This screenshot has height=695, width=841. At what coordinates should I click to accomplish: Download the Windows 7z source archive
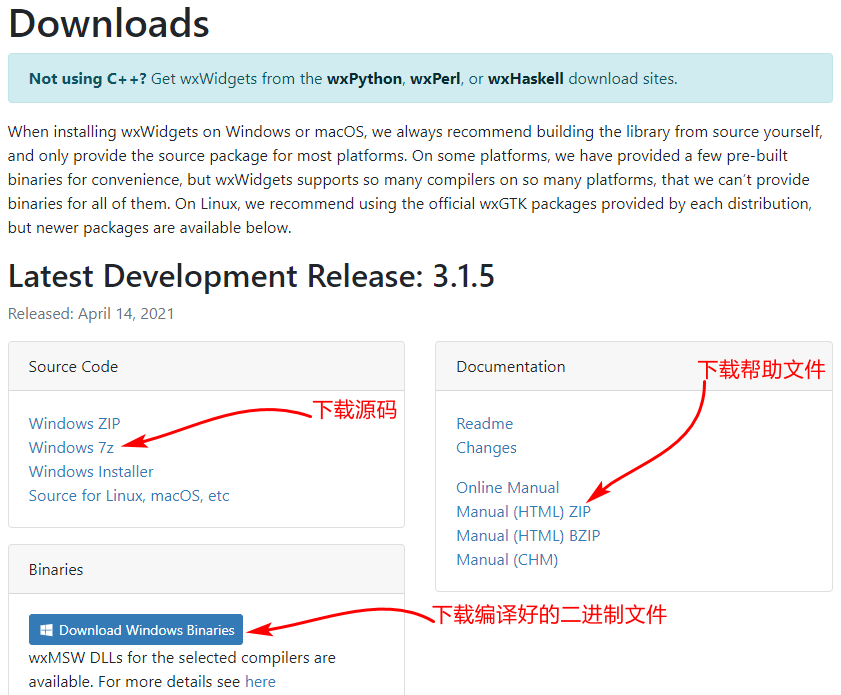point(71,447)
